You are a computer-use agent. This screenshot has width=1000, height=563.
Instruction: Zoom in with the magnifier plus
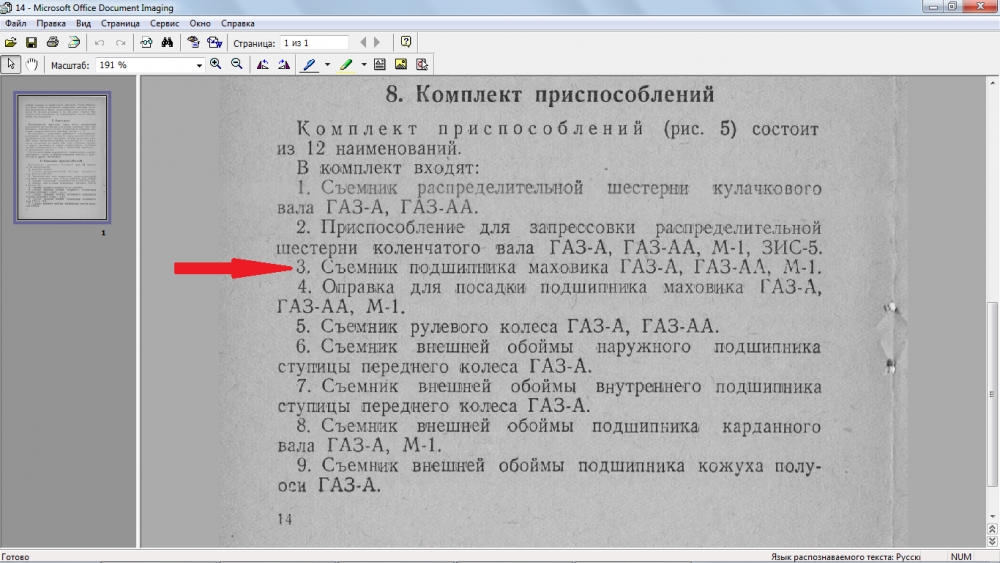[x=216, y=64]
